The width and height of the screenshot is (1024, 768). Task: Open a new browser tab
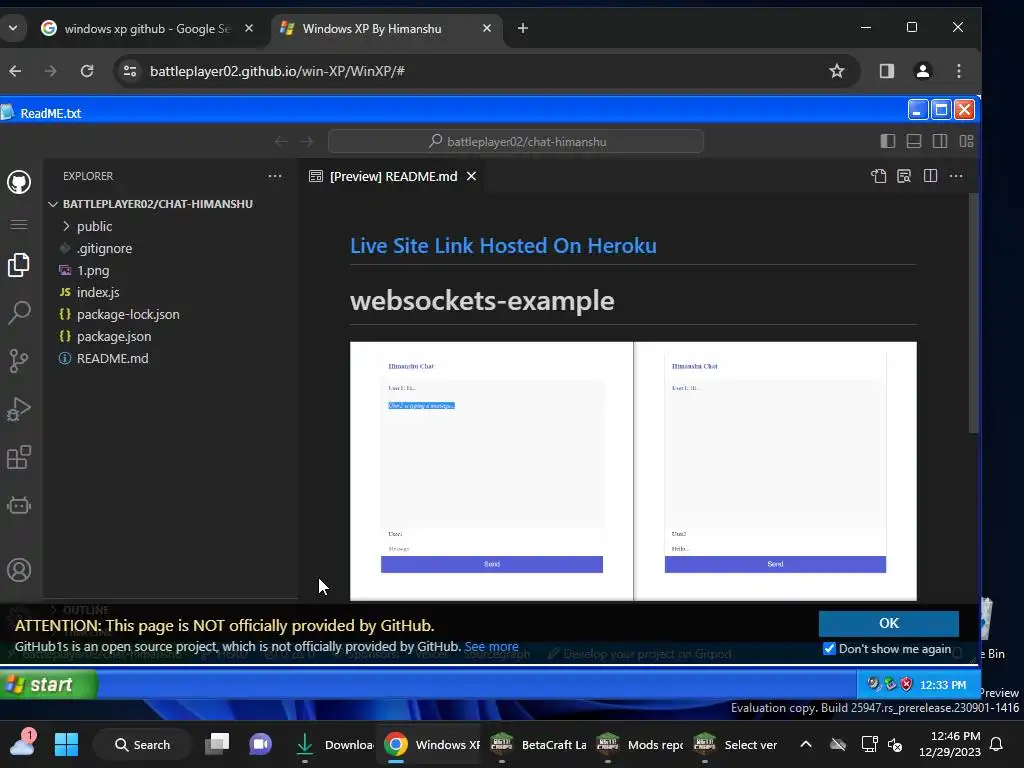pos(522,28)
